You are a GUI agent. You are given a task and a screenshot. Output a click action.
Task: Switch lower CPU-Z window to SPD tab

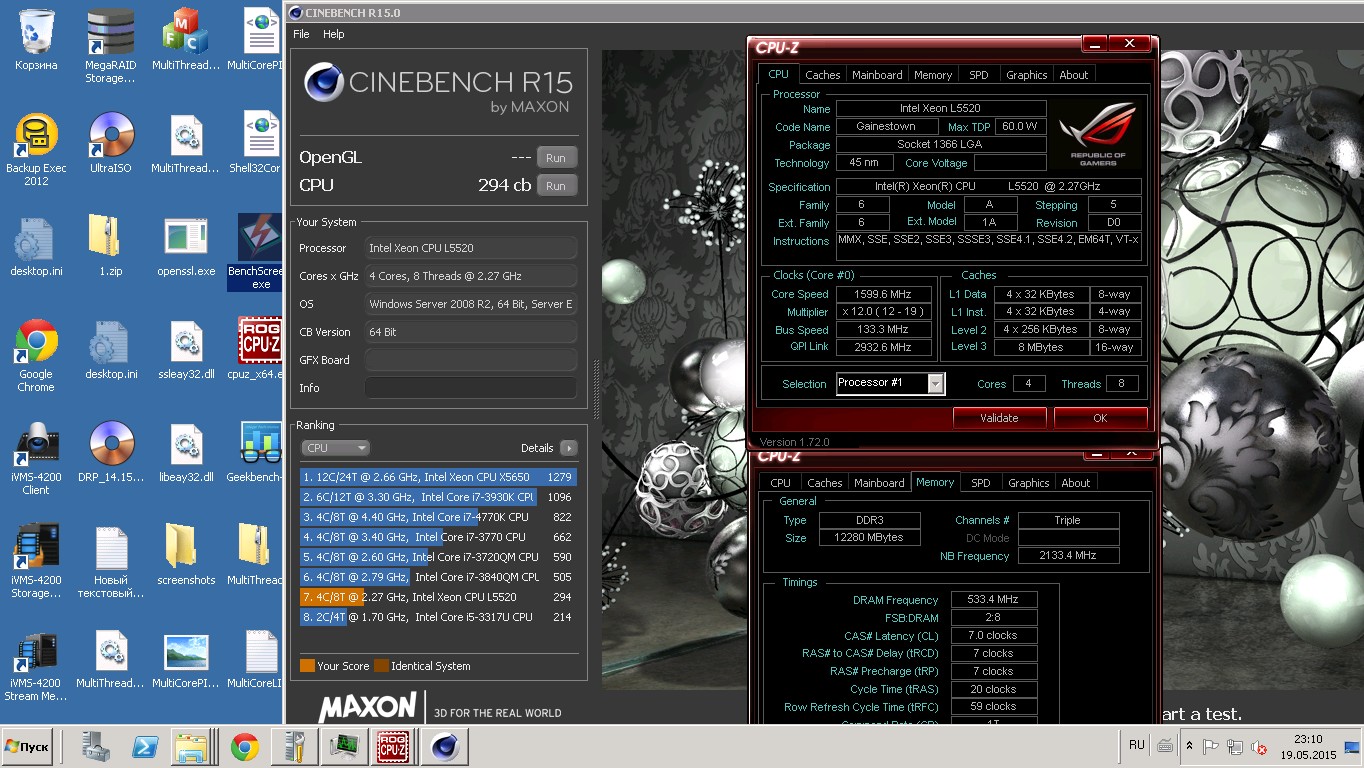[981, 483]
